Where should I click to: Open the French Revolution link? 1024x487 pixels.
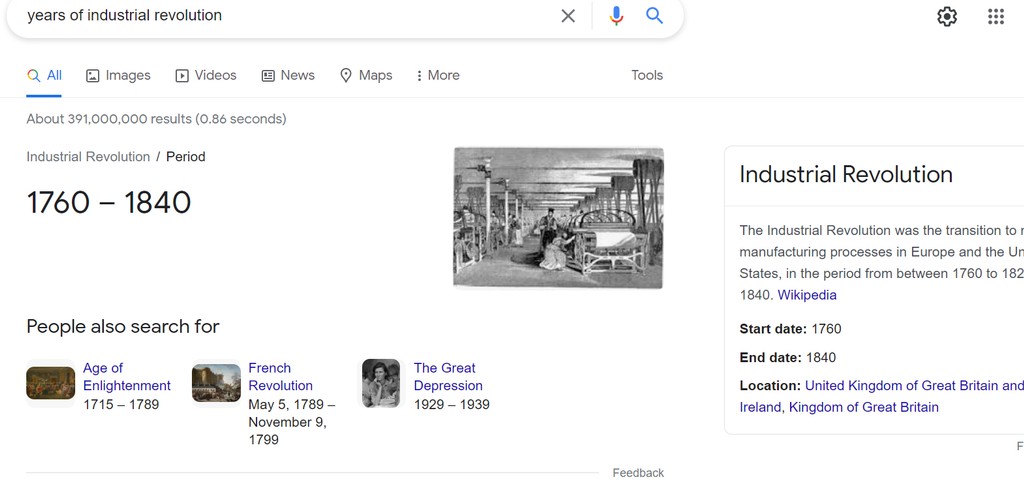point(281,377)
